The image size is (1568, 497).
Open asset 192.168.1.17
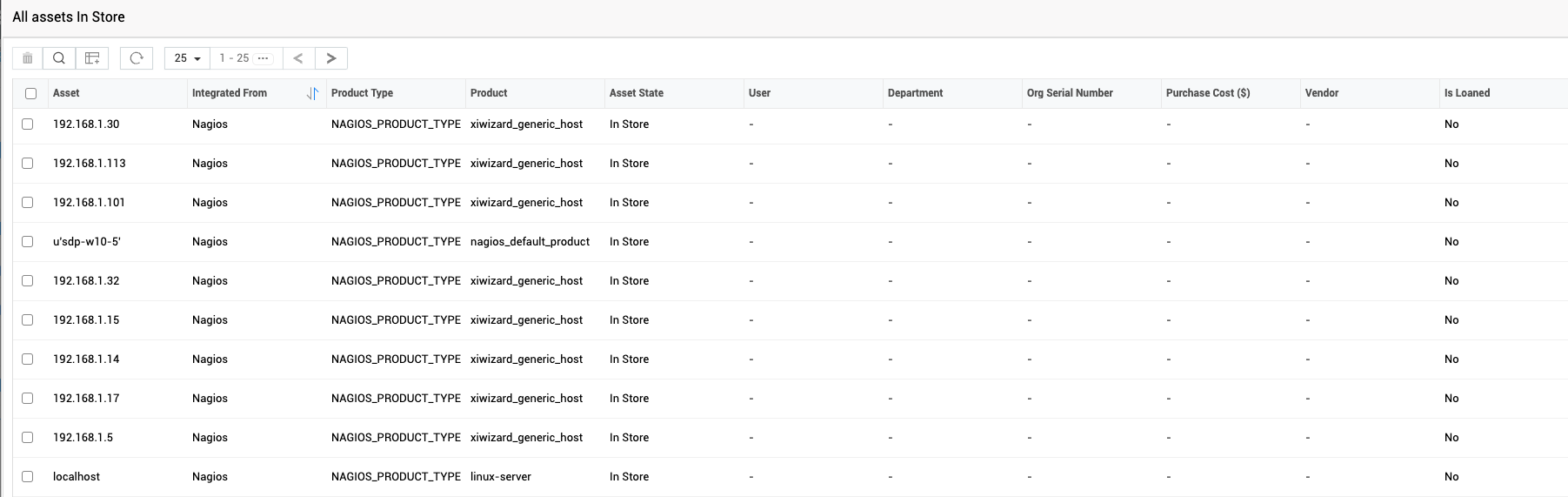pyautogui.click(x=86, y=399)
